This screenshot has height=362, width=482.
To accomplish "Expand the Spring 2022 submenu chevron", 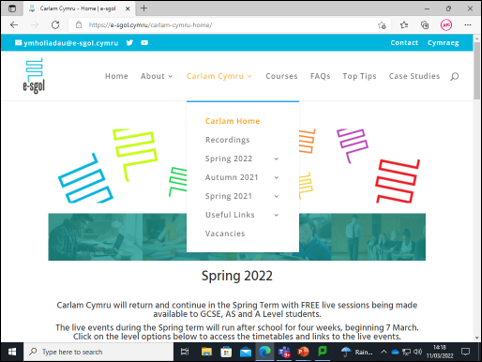I will tap(276, 159).
